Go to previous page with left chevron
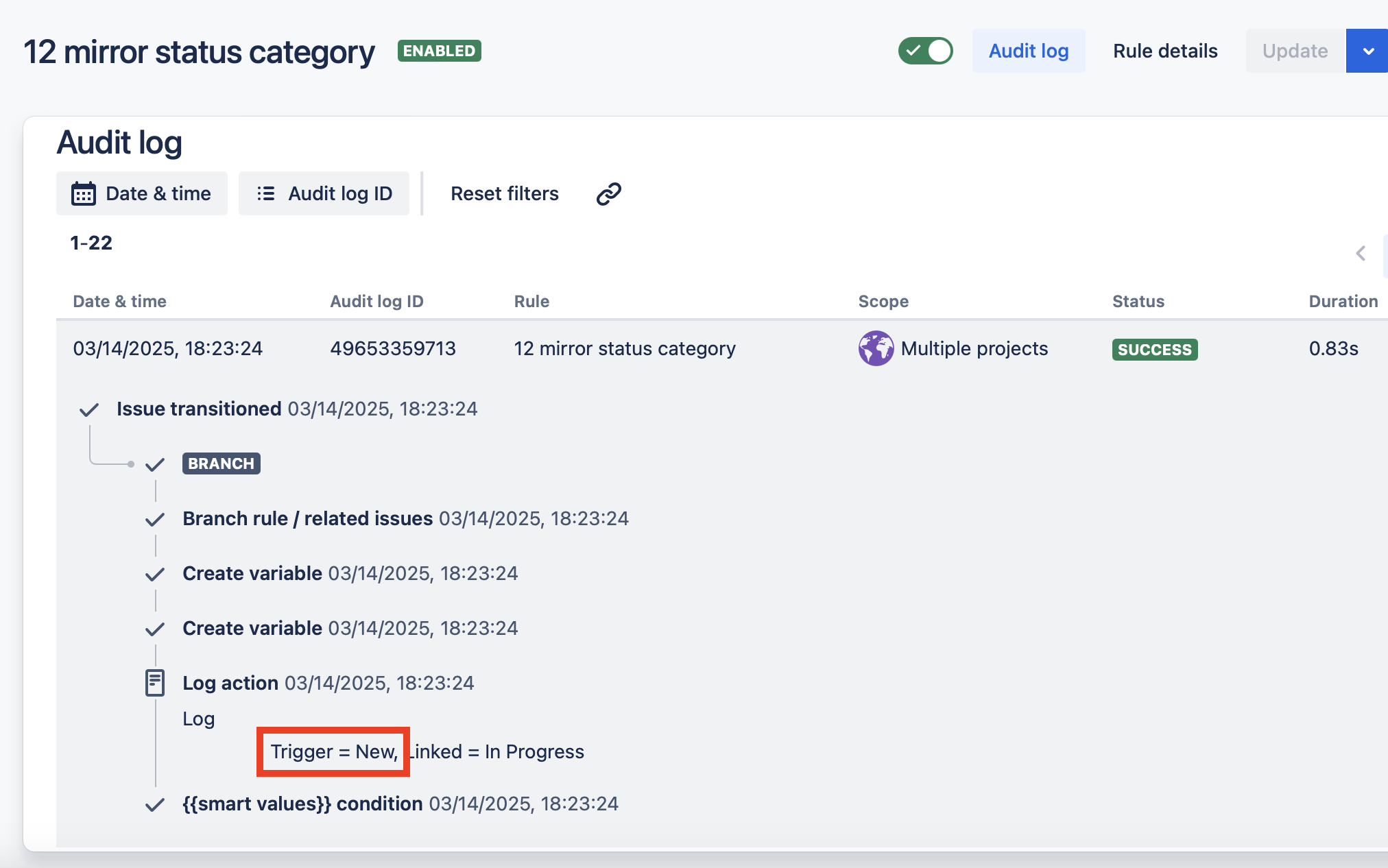 (1361, 254)
